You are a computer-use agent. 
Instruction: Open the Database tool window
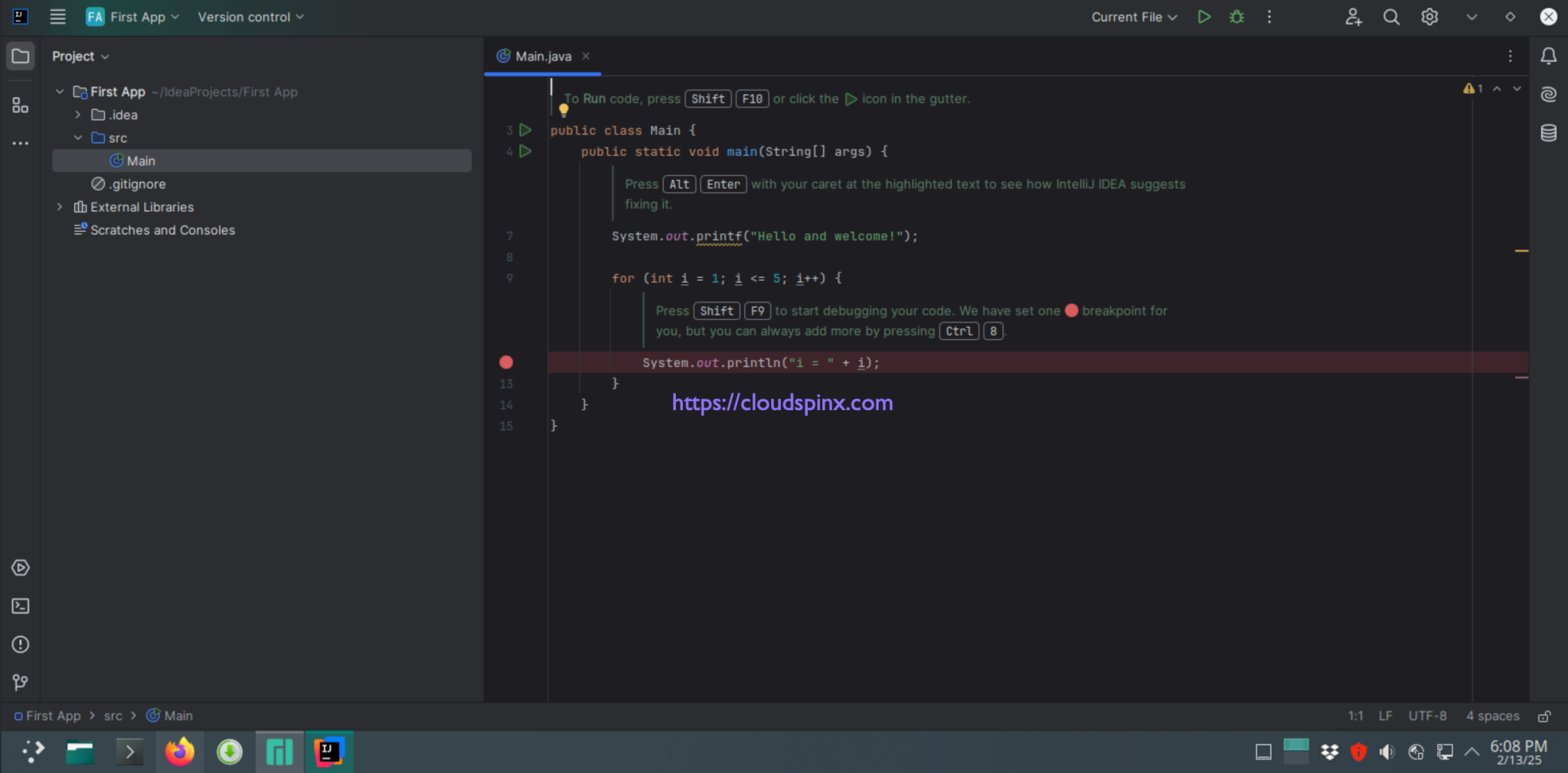(x=1549, y=132)
